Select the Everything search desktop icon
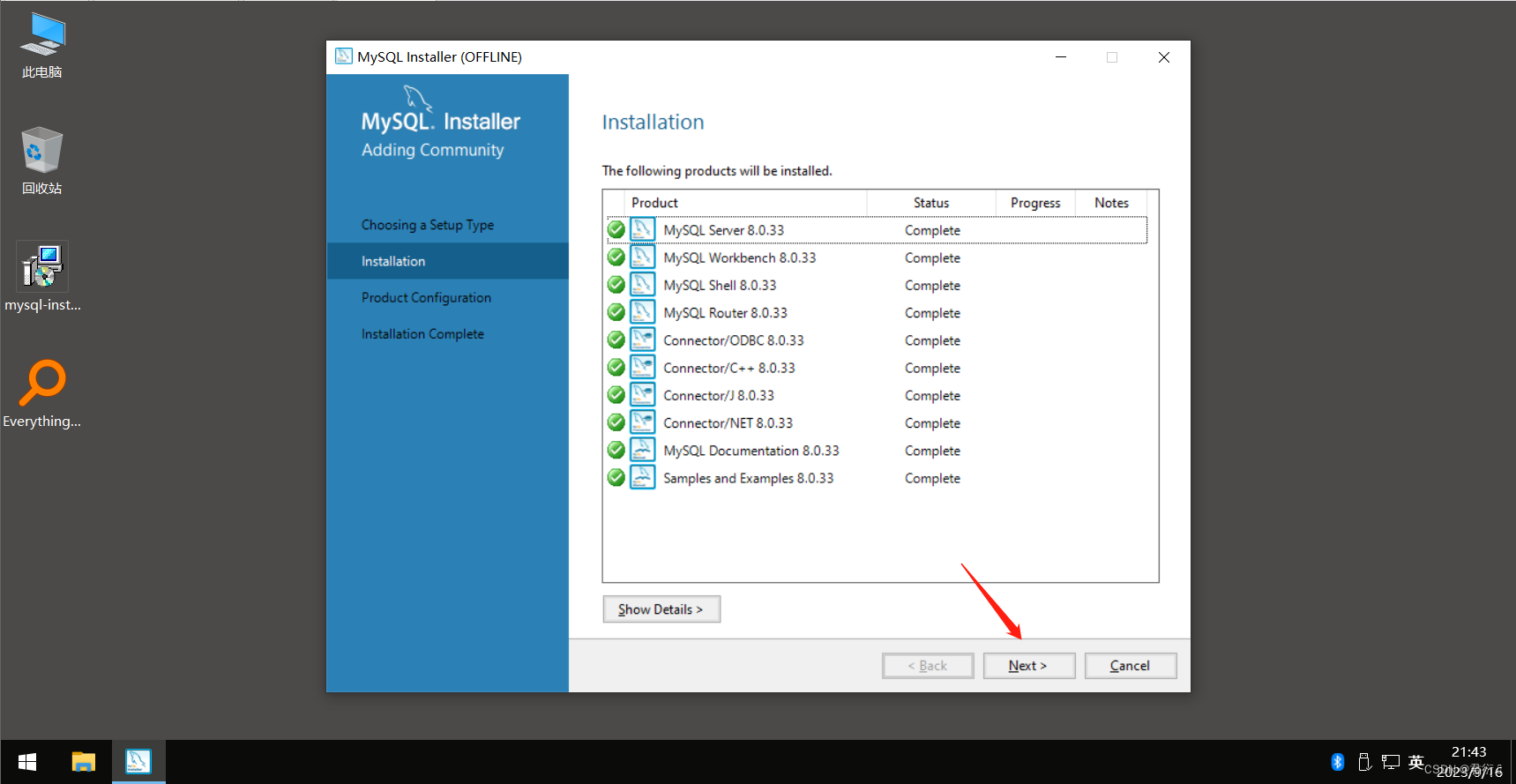The height and width of the screenshot is (784, 1516). click(x=42, y=394)
